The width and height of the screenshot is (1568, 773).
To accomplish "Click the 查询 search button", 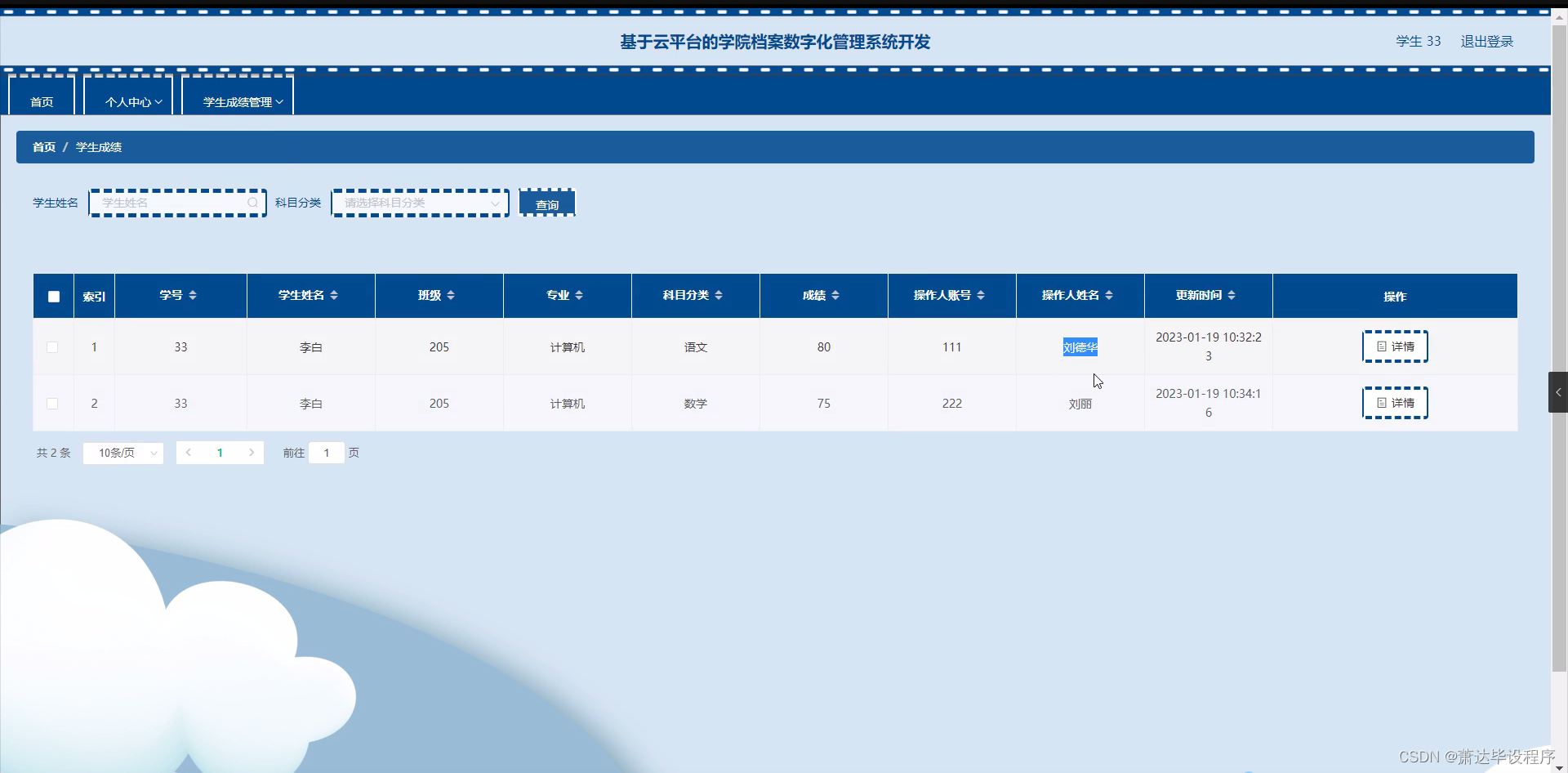I will point(547,203).
